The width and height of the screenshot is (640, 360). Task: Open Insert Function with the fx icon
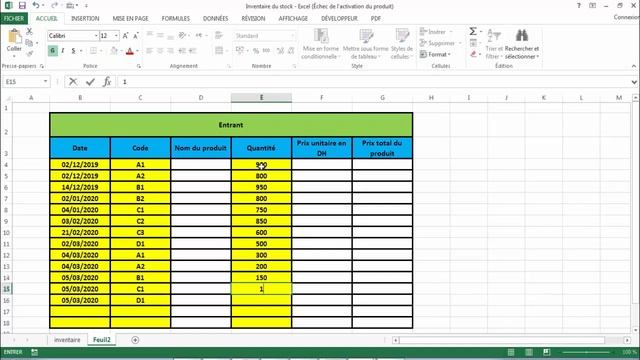click(x=107, y=82)
